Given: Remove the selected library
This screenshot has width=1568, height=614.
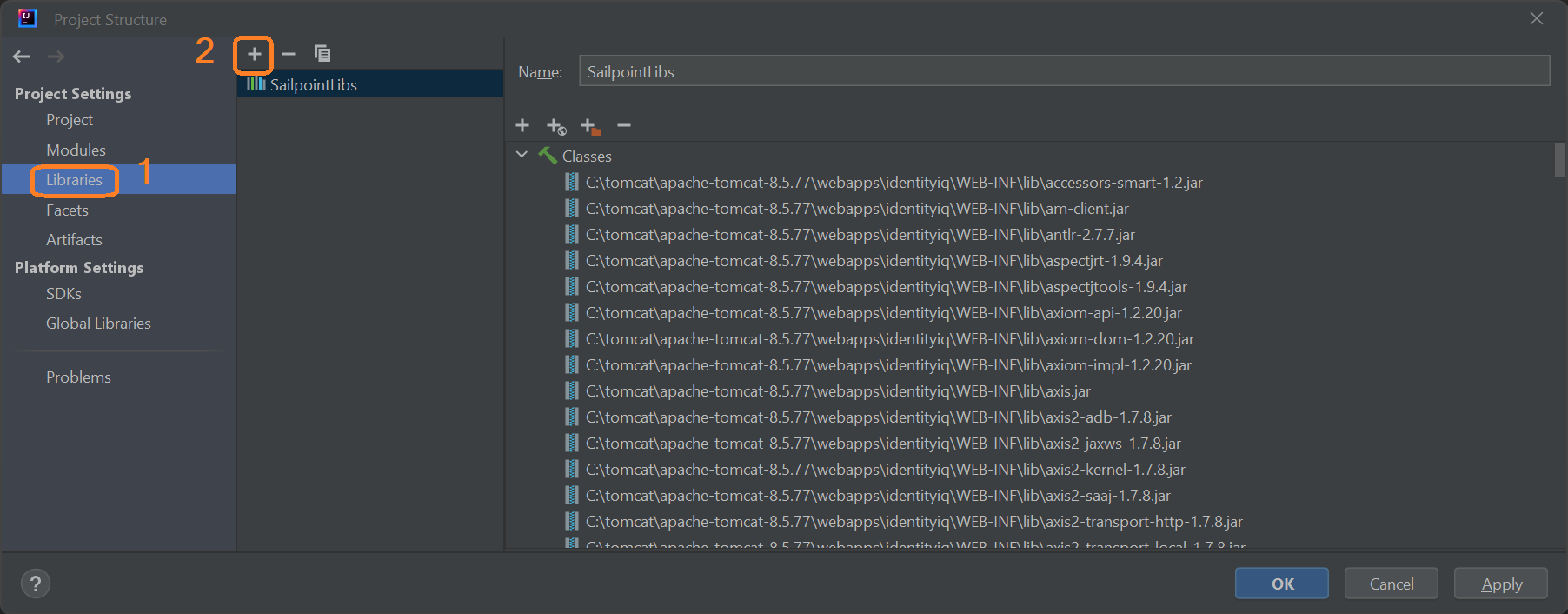Looking at the screenshot, I should [289, 54].
